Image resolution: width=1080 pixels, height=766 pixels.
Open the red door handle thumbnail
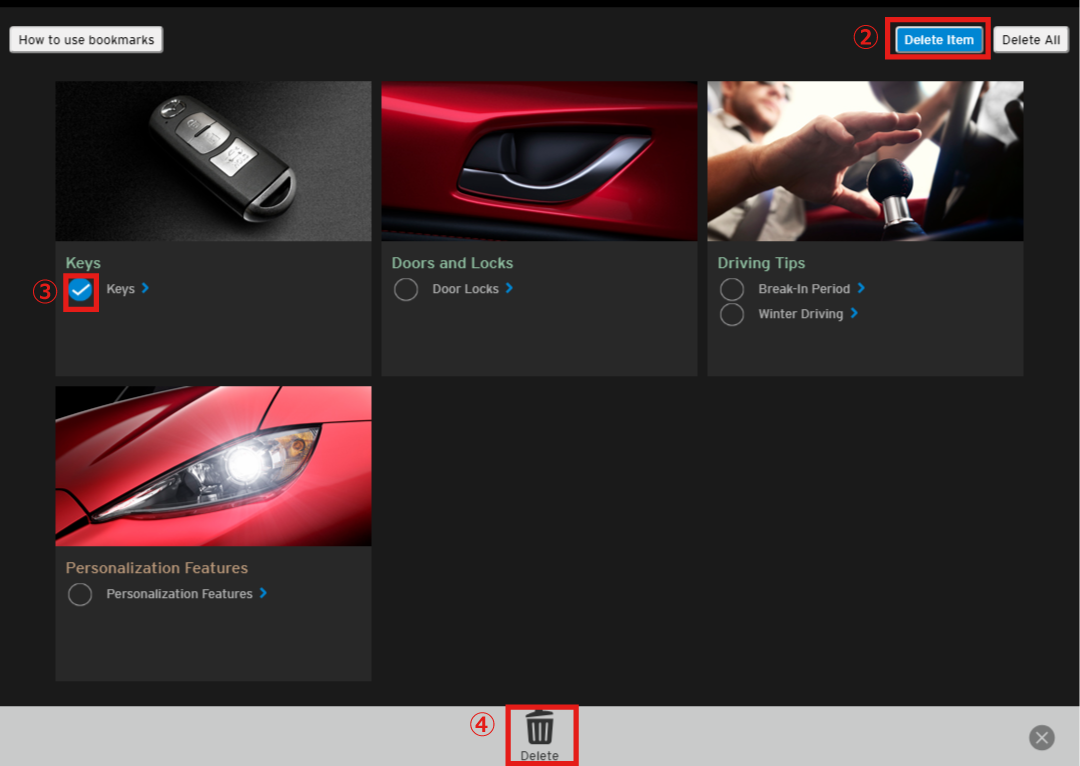point(539,161)
